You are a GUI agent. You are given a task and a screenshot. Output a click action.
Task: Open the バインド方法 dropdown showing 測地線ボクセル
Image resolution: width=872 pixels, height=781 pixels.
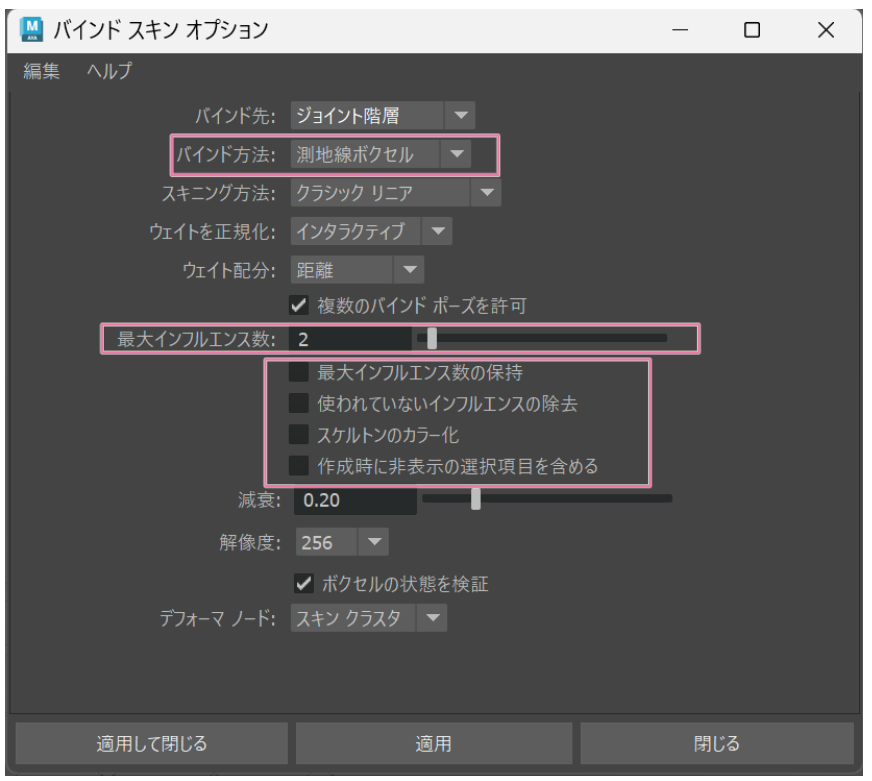381,154
